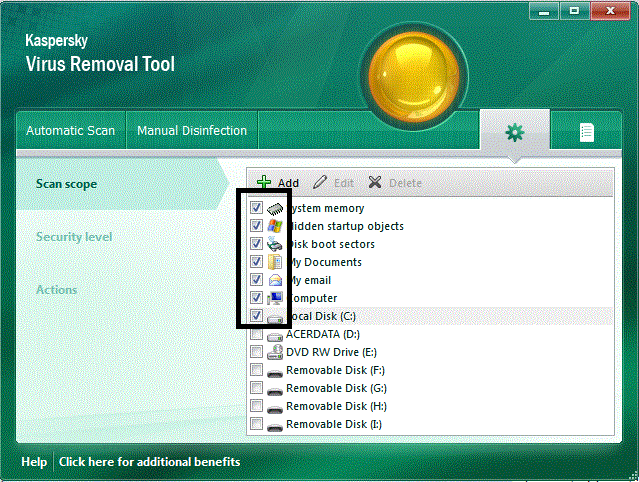Open the Help link
This screenshot has height=482, width=639.
[34, 462]
